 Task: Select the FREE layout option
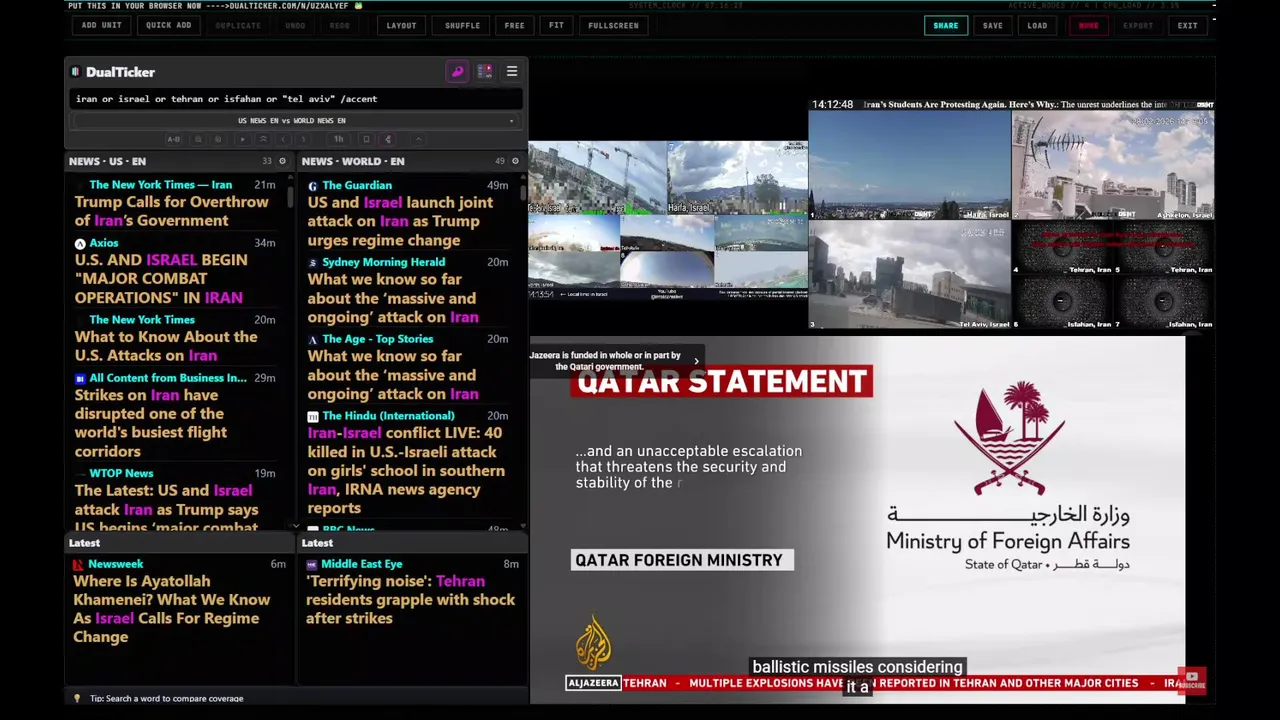point(514,25)
